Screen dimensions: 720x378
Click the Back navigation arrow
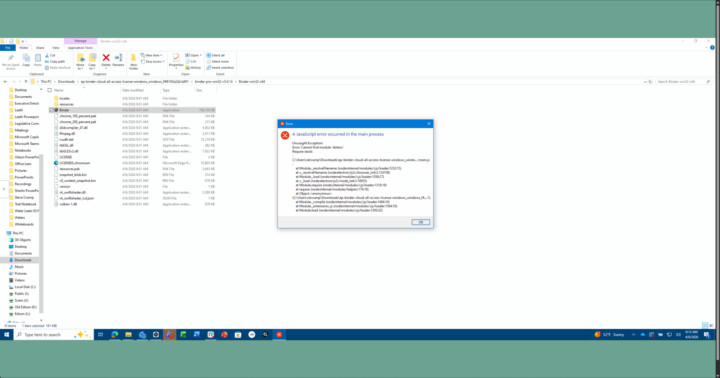[5, 82]
